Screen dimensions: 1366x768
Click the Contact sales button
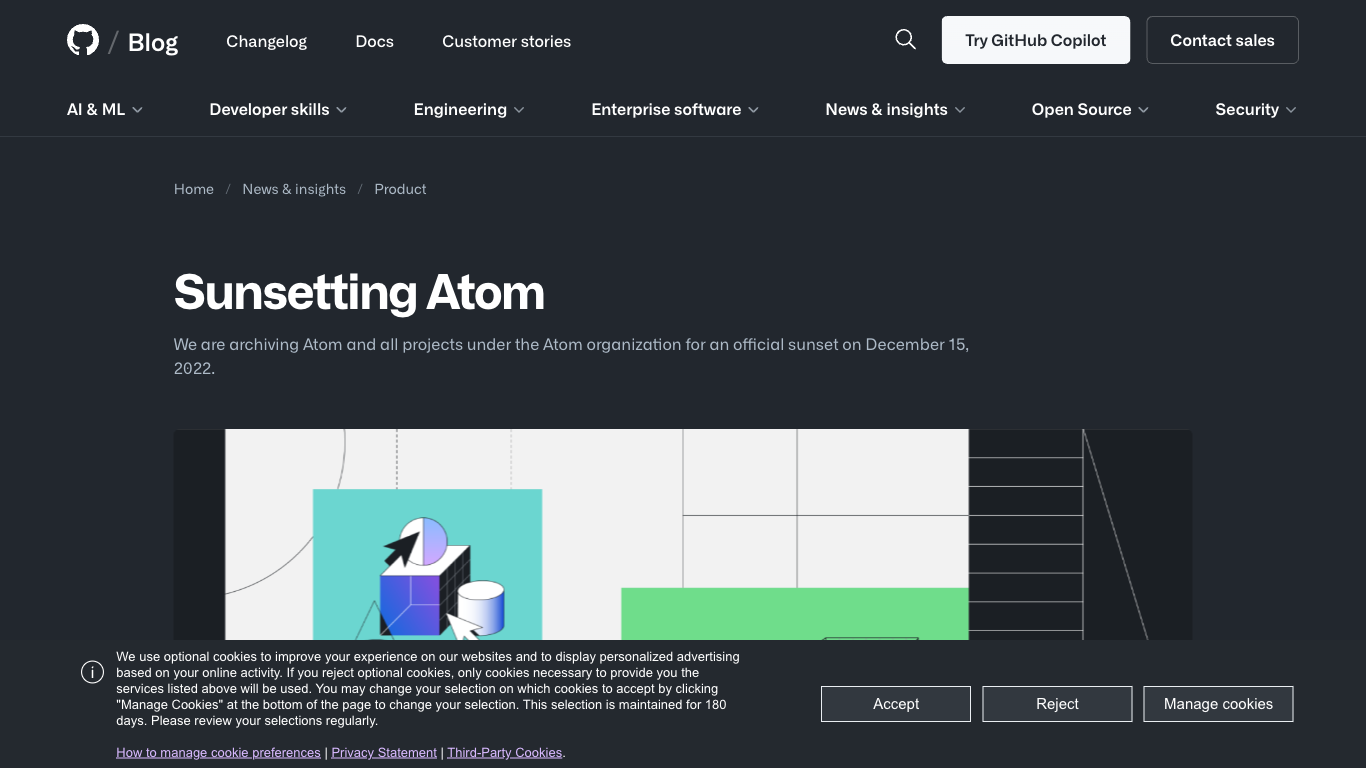[1222, 40]
